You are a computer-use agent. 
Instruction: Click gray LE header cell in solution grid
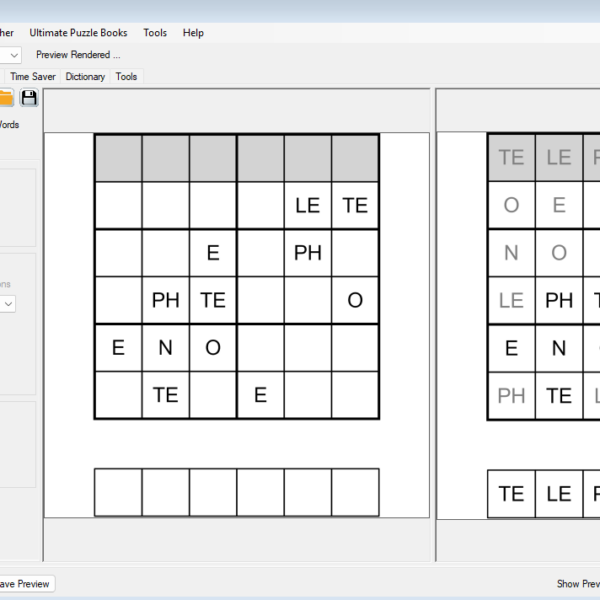(559, 157)
